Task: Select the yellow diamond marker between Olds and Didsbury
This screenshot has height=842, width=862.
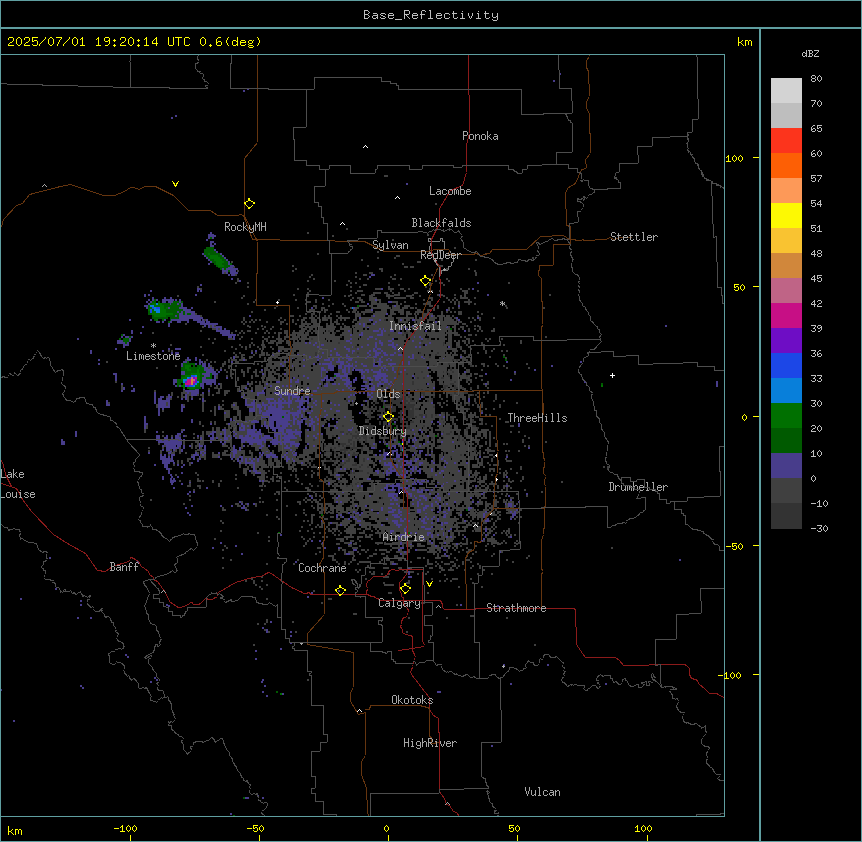Action: point(388,417)
